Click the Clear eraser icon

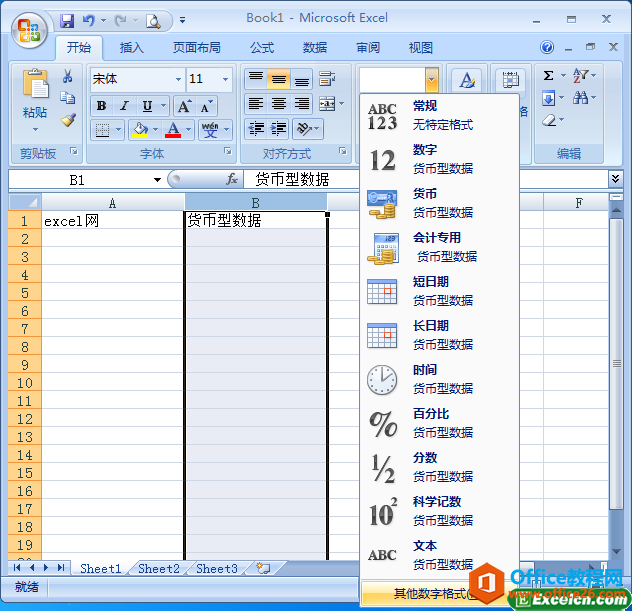pos(549,120)
